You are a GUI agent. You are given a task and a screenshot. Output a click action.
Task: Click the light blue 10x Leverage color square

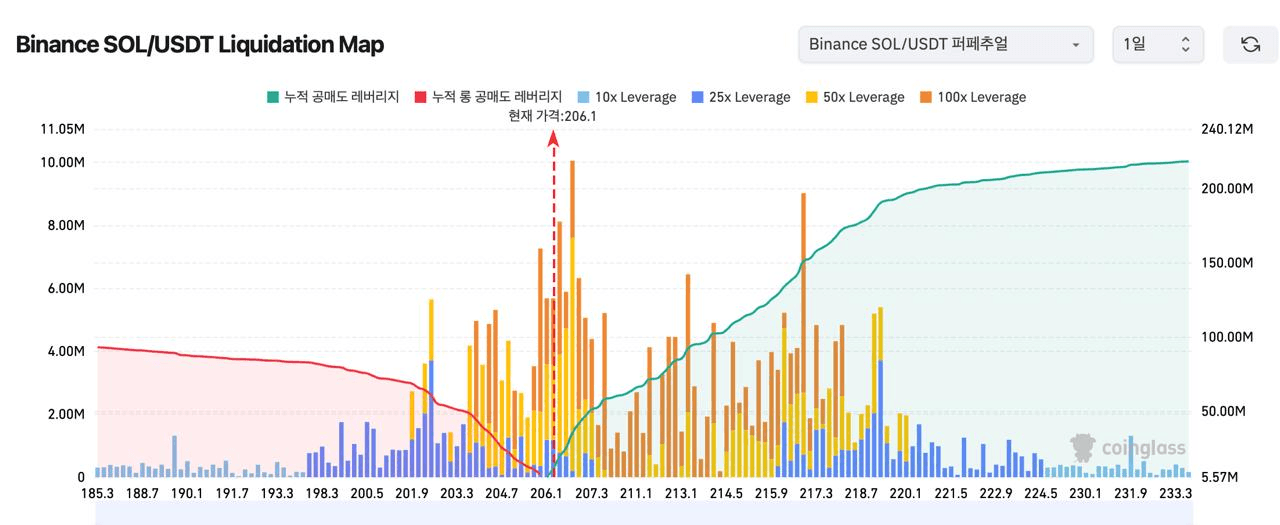pos(583,97)
